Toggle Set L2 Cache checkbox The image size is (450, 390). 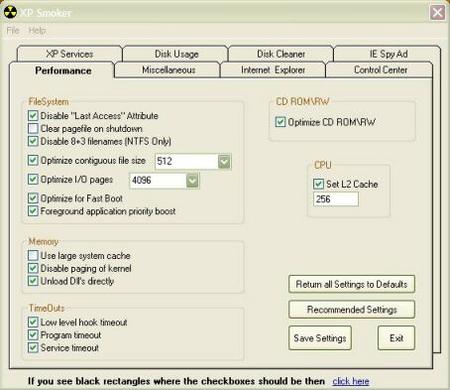pyautogui.click(x=318, y=184)
